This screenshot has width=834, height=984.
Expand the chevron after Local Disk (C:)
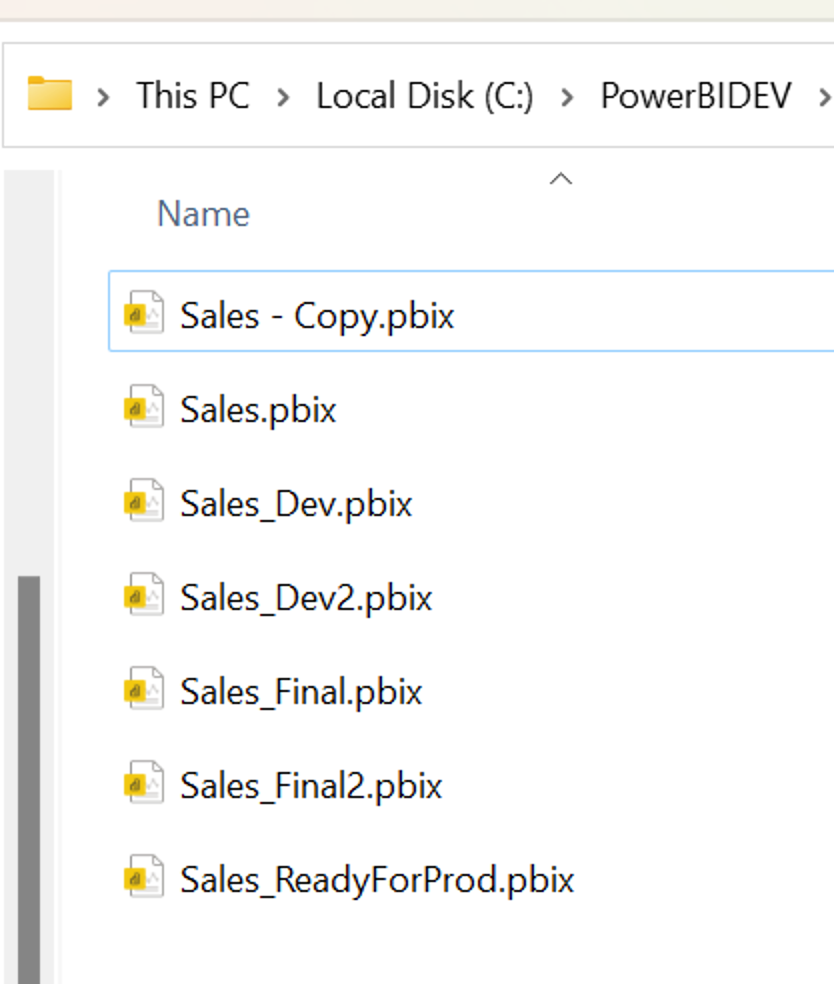point(567,97)
